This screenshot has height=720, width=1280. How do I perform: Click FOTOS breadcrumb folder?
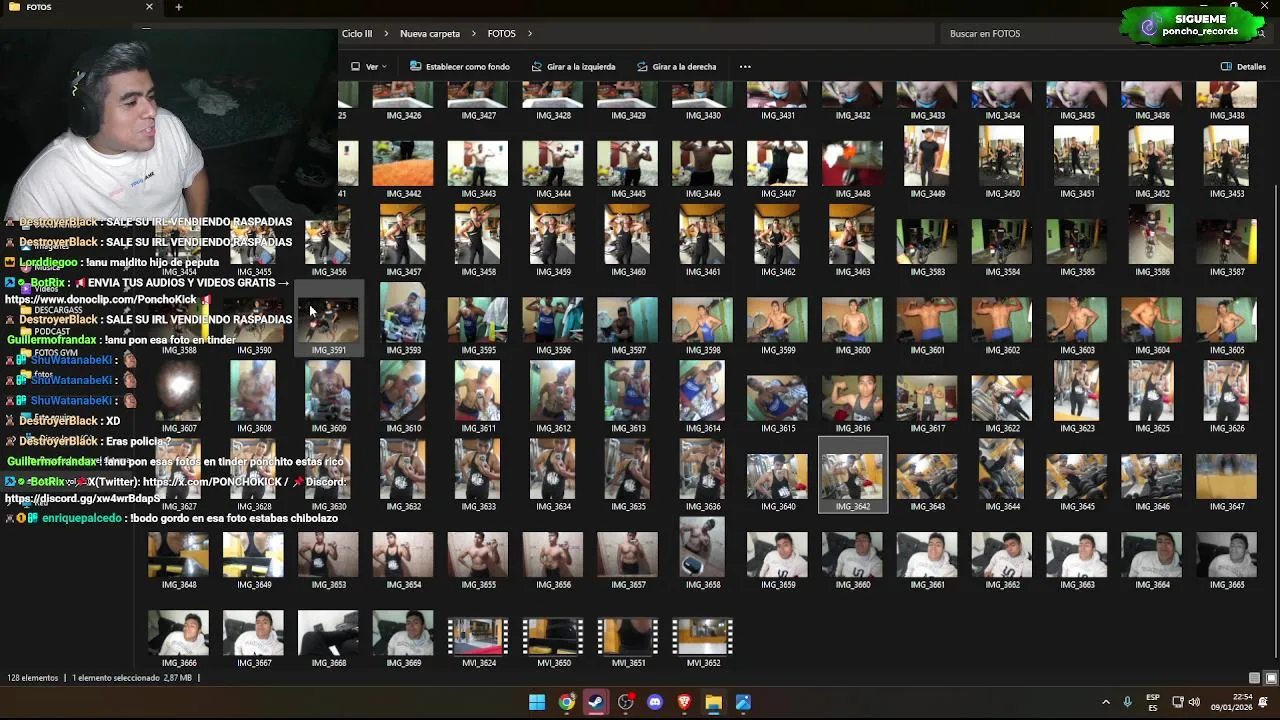(502, 34)
